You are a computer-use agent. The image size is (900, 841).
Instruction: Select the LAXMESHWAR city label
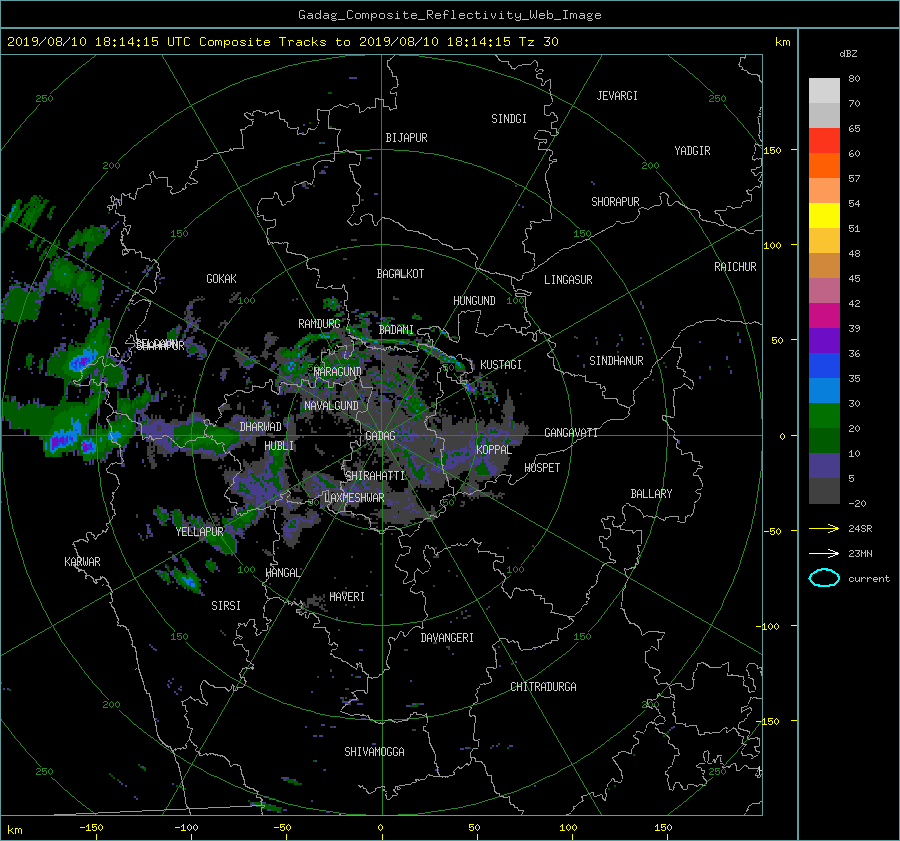(x=354, y=498)
